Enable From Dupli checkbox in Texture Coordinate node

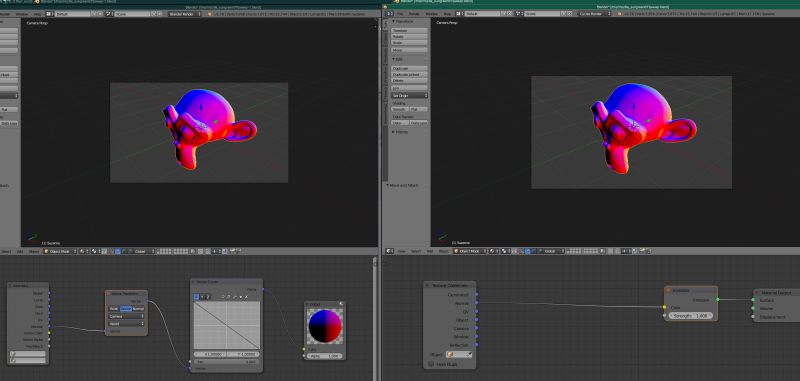pyautogui.click(x=431, y=364)
